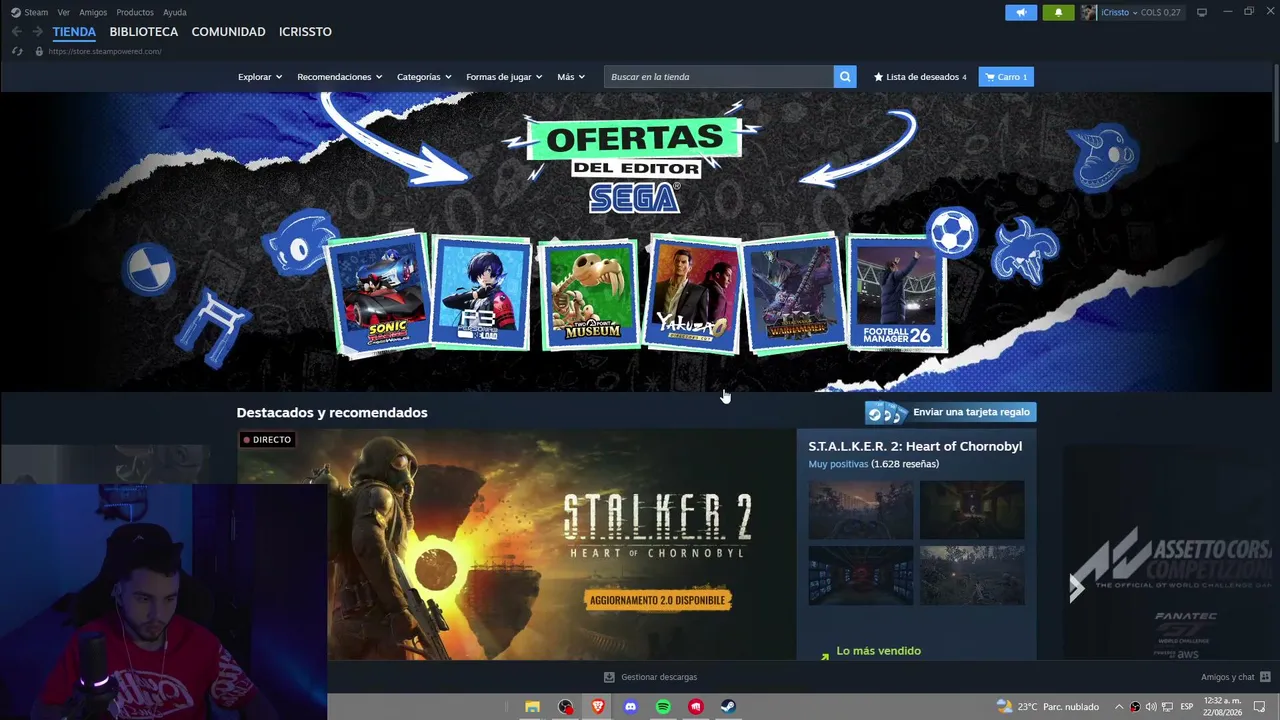Open the Sonic Racing game card
Image resolution: width=1280 pixels, height=720 pixels.
379,293
